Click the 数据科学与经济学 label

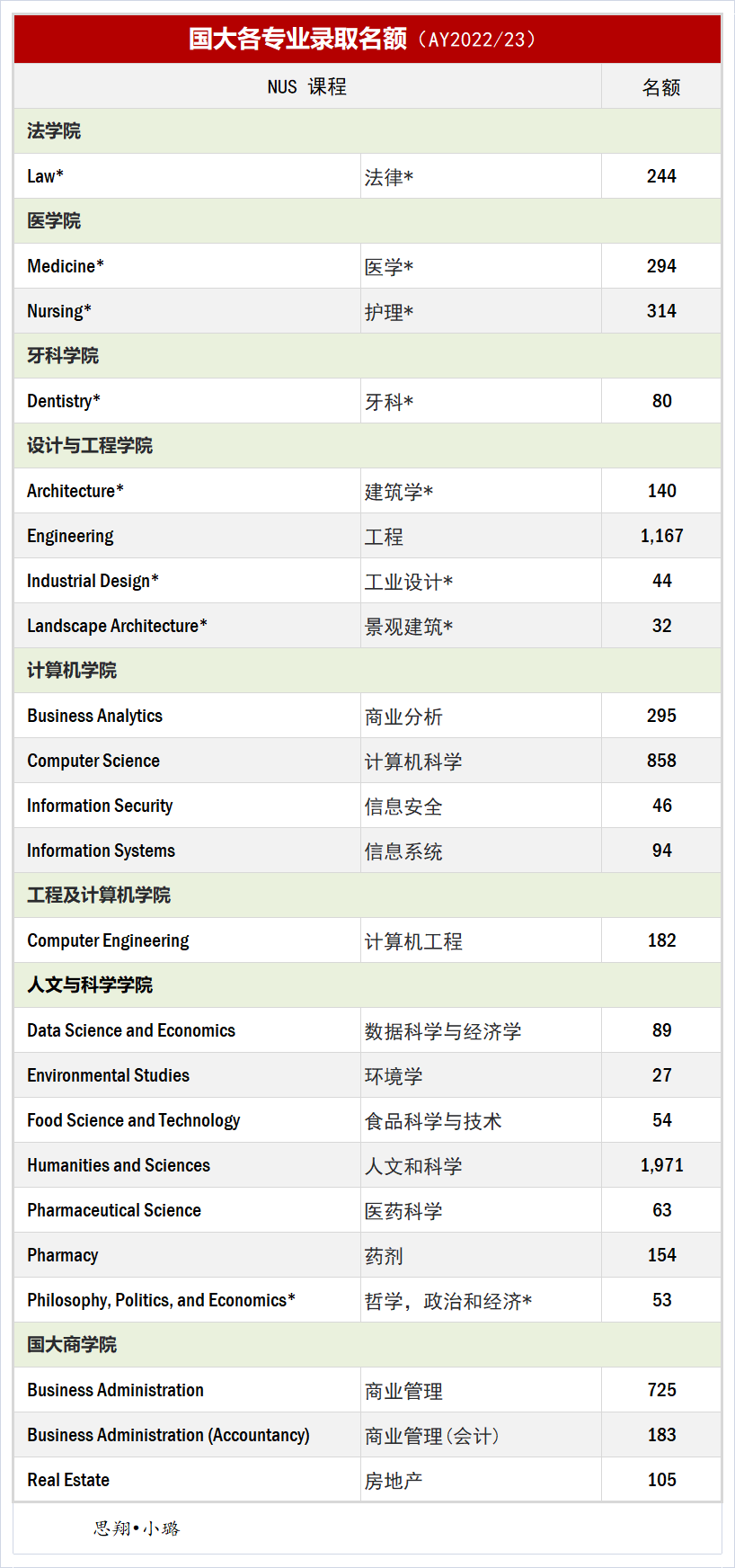coord(443,1031)
